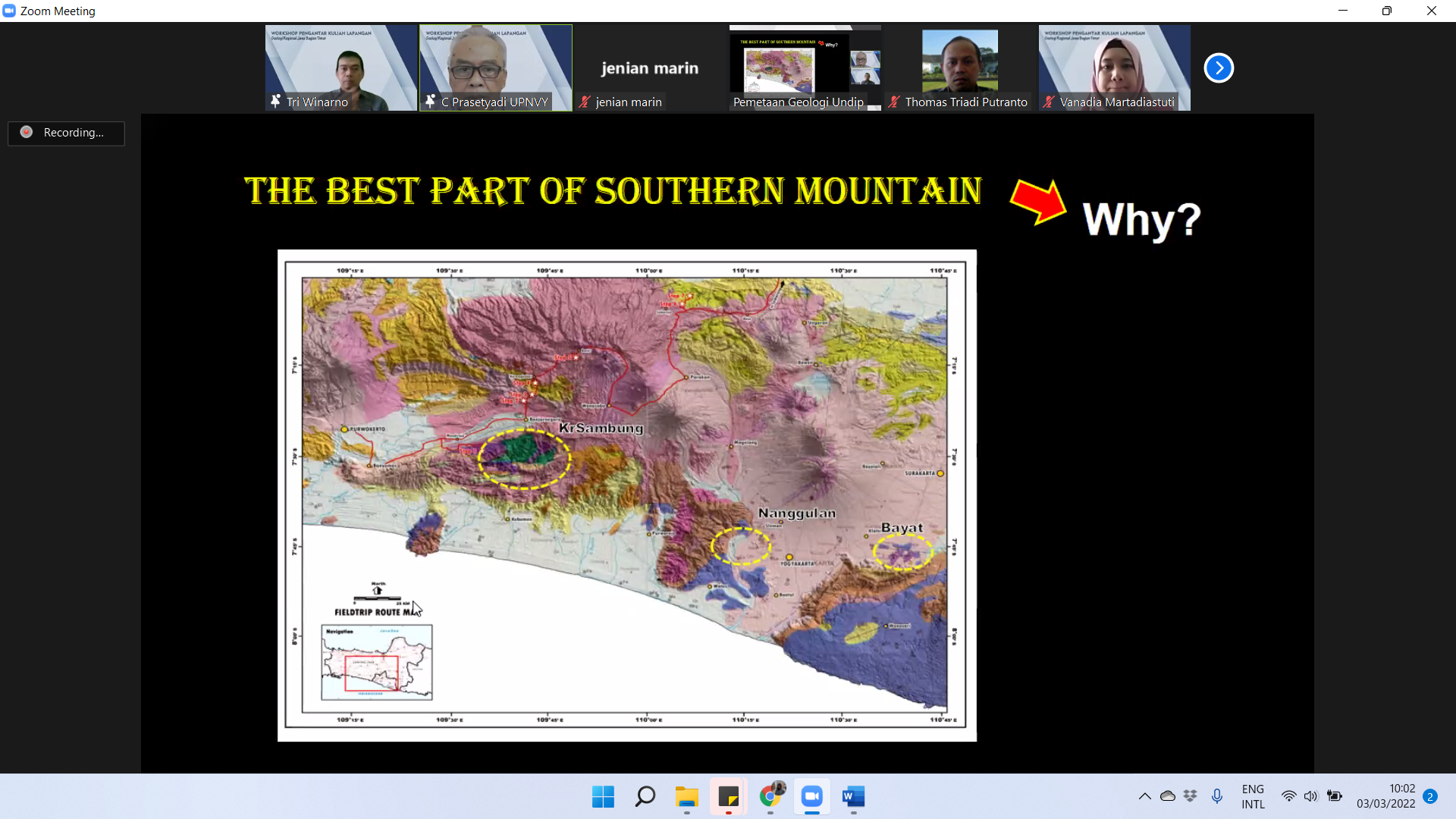Open Sticky Notes app in taskbar
The height and width of the screenshot is (819, 1456).
pyautogui.click(x=729, y=796)
